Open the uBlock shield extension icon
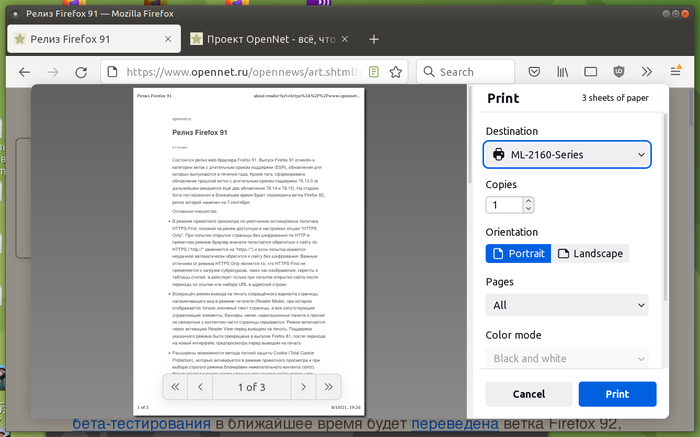700x437 pixels. coord(619,71)
